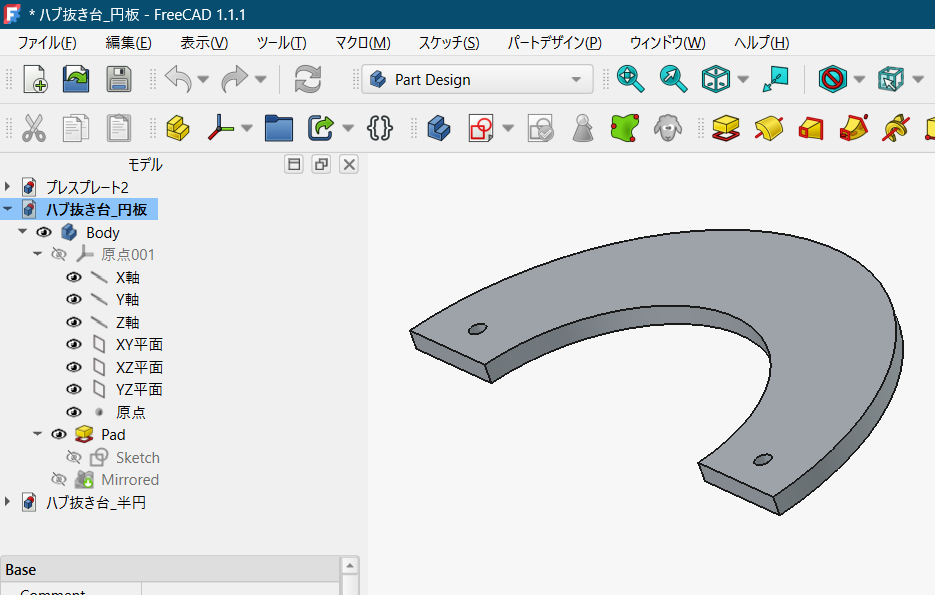Screen dimensions: 935x595
Task: Toggle visibility of Y軸
Action: click(x=73, y=299)
